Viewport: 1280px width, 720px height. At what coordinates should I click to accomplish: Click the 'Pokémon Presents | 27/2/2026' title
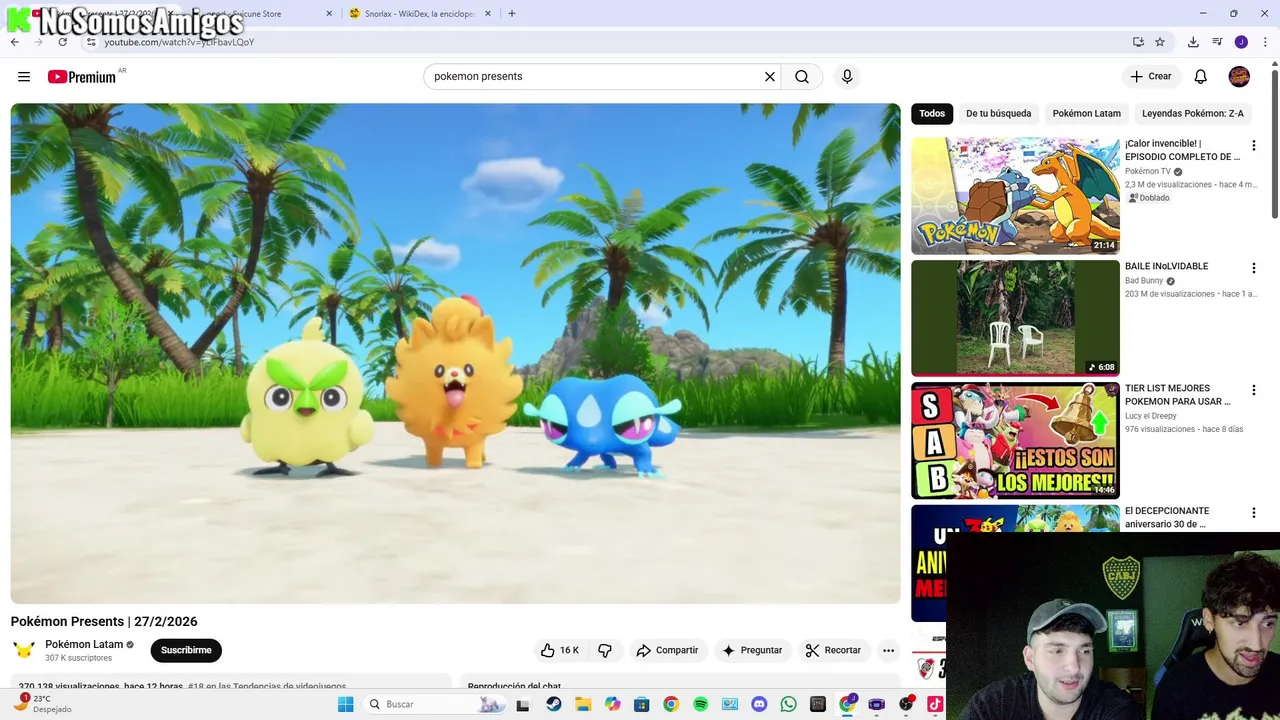pos(104,621)
